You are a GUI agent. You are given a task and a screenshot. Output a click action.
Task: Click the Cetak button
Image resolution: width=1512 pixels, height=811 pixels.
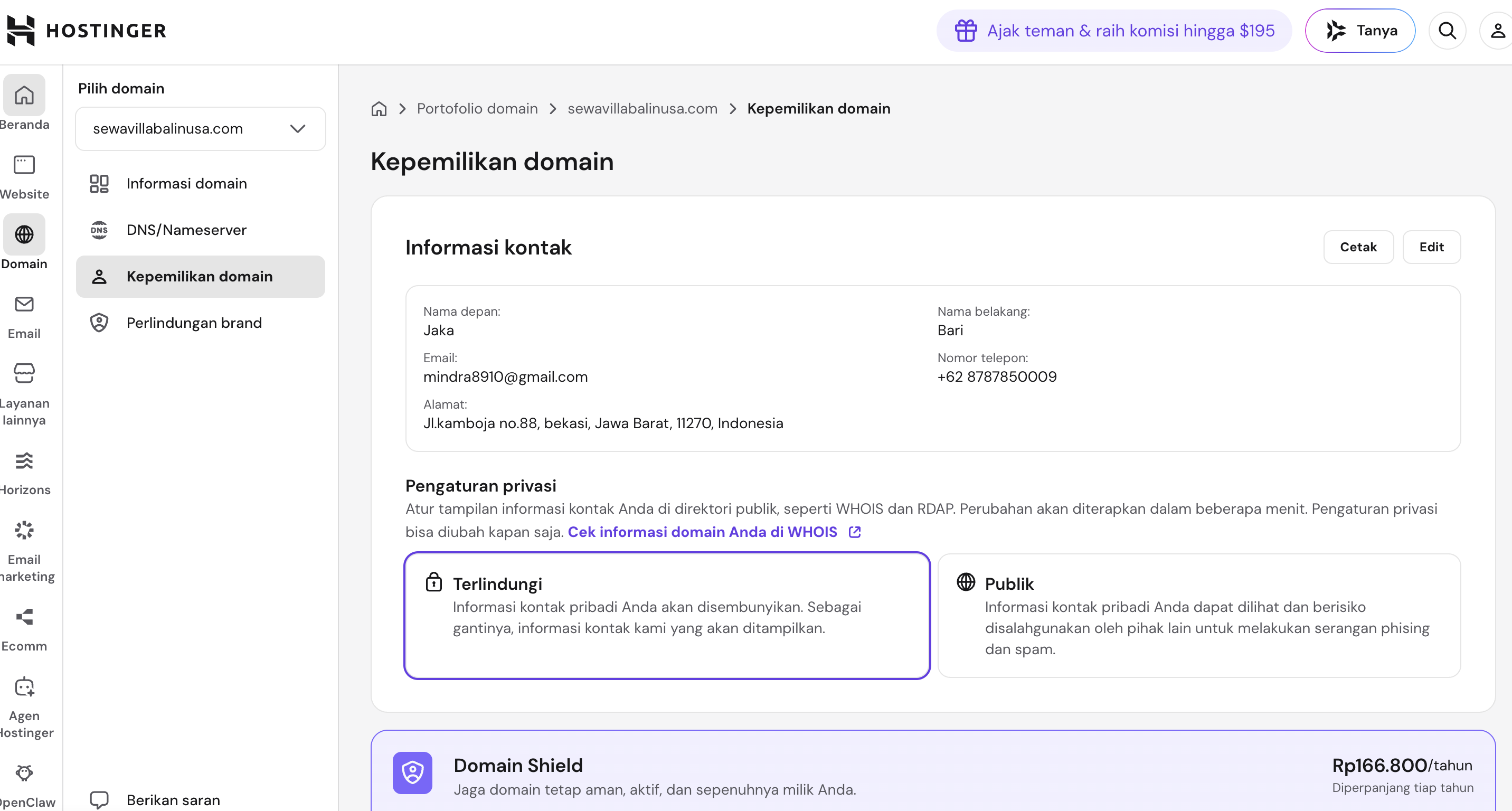(x=1358, y=247)
